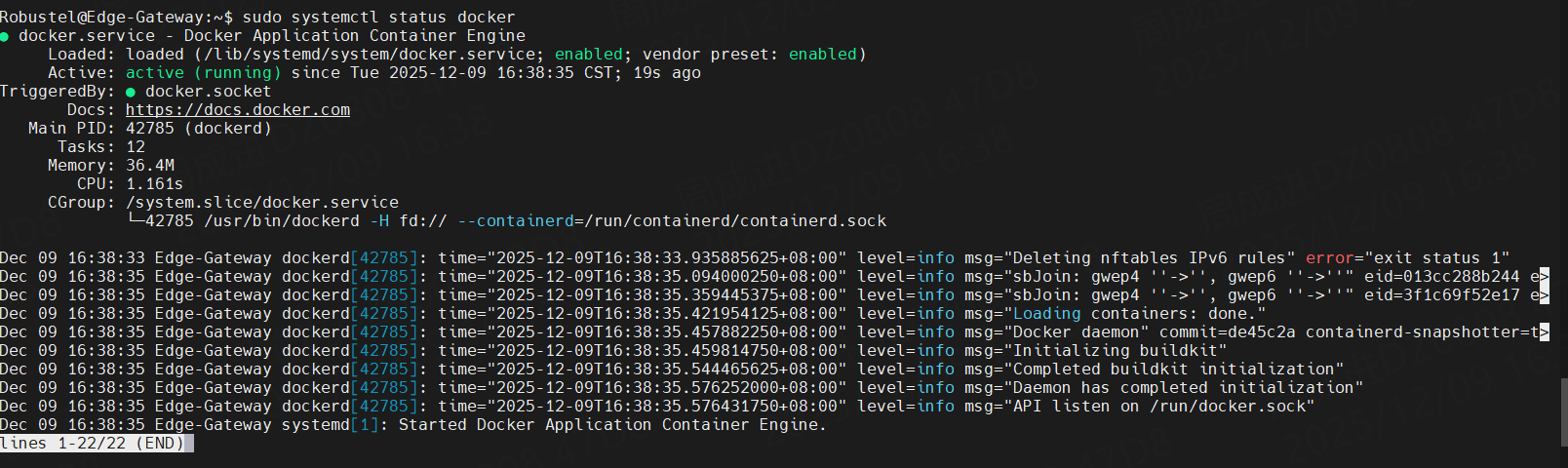
Task: Select the "active (running)" status text
Action: (203, 73)
